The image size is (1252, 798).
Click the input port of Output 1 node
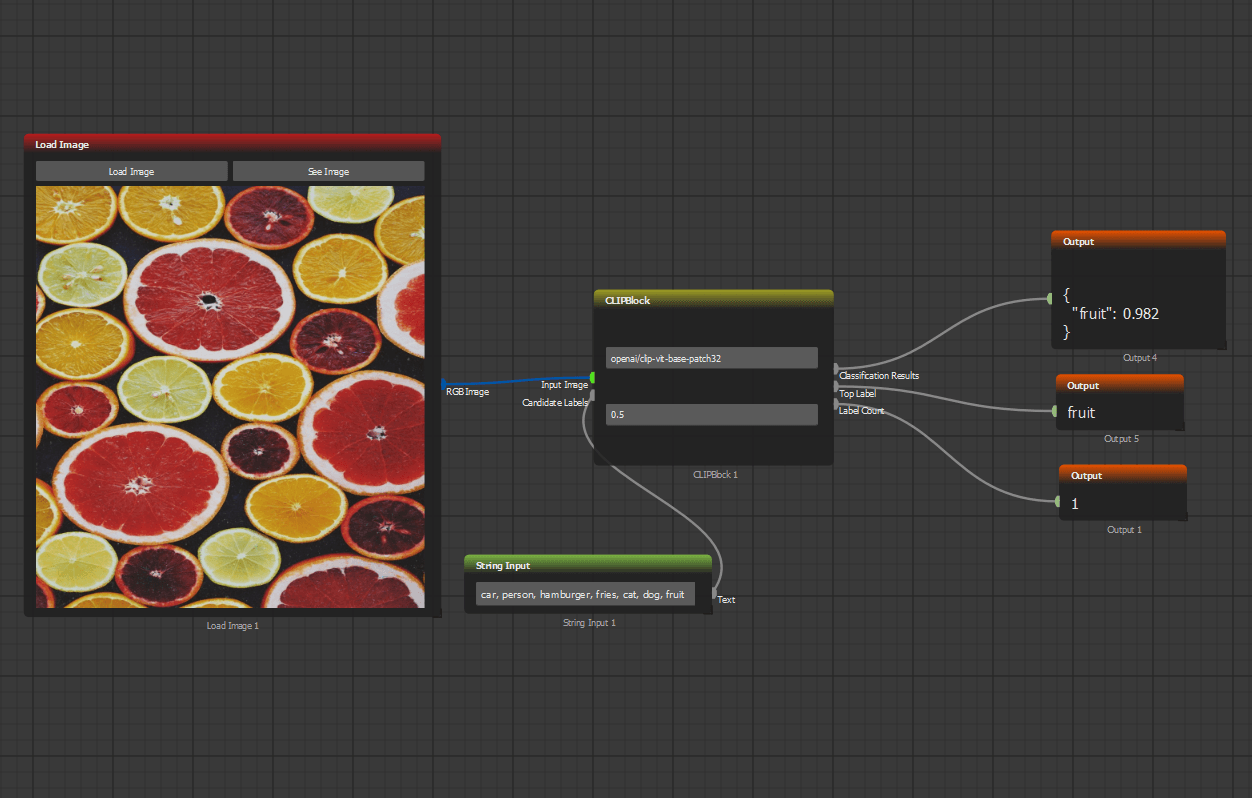1058,502
